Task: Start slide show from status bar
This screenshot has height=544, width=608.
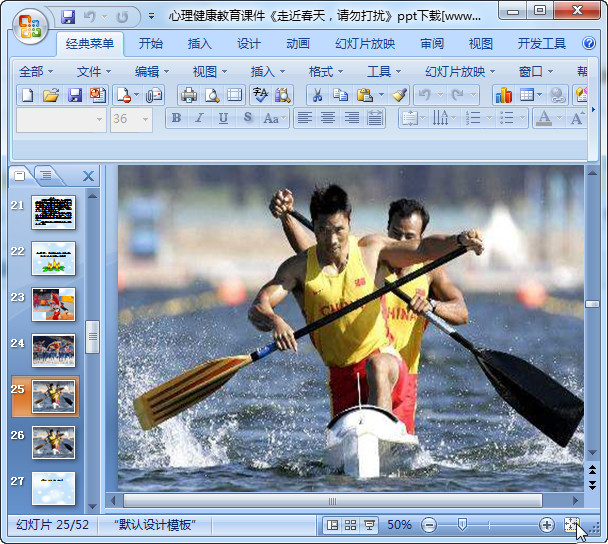Action: coord(369,525)
